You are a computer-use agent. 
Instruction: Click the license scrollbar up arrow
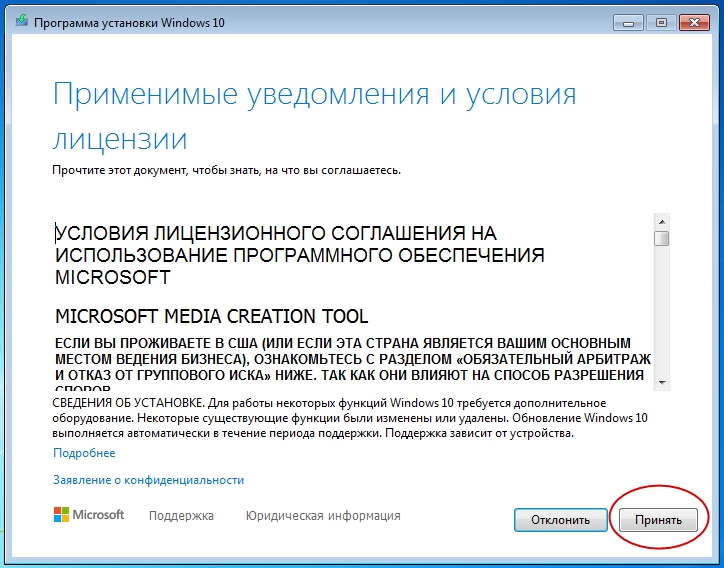pyautogui.click(x=662, y=222)
